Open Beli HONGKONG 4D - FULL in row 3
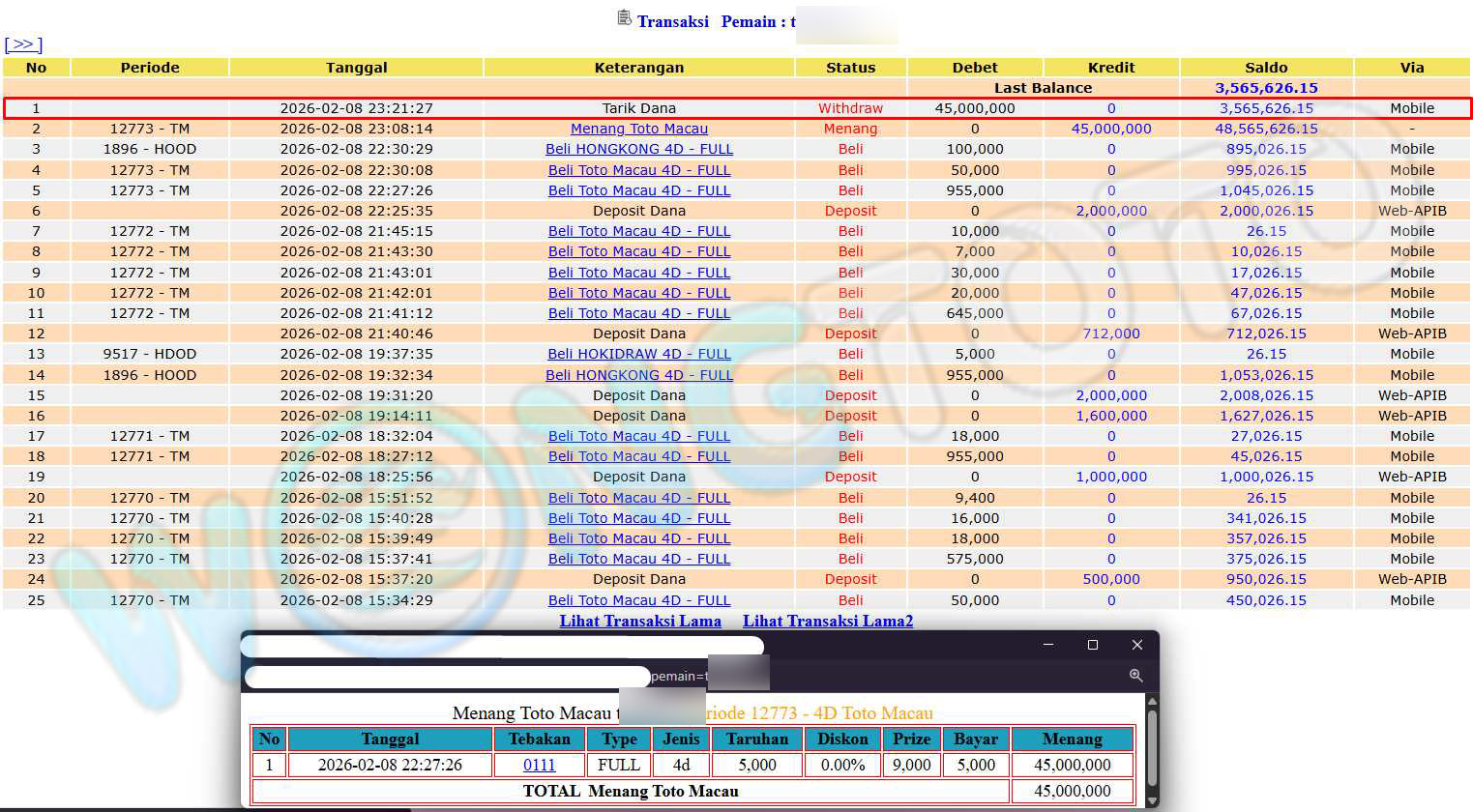Screen dimensions: 1473x812 pyautogui.click(x=638, y=149)
